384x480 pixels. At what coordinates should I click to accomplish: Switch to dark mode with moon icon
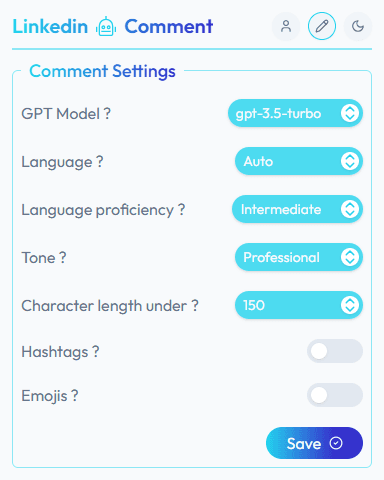[358, 26]
